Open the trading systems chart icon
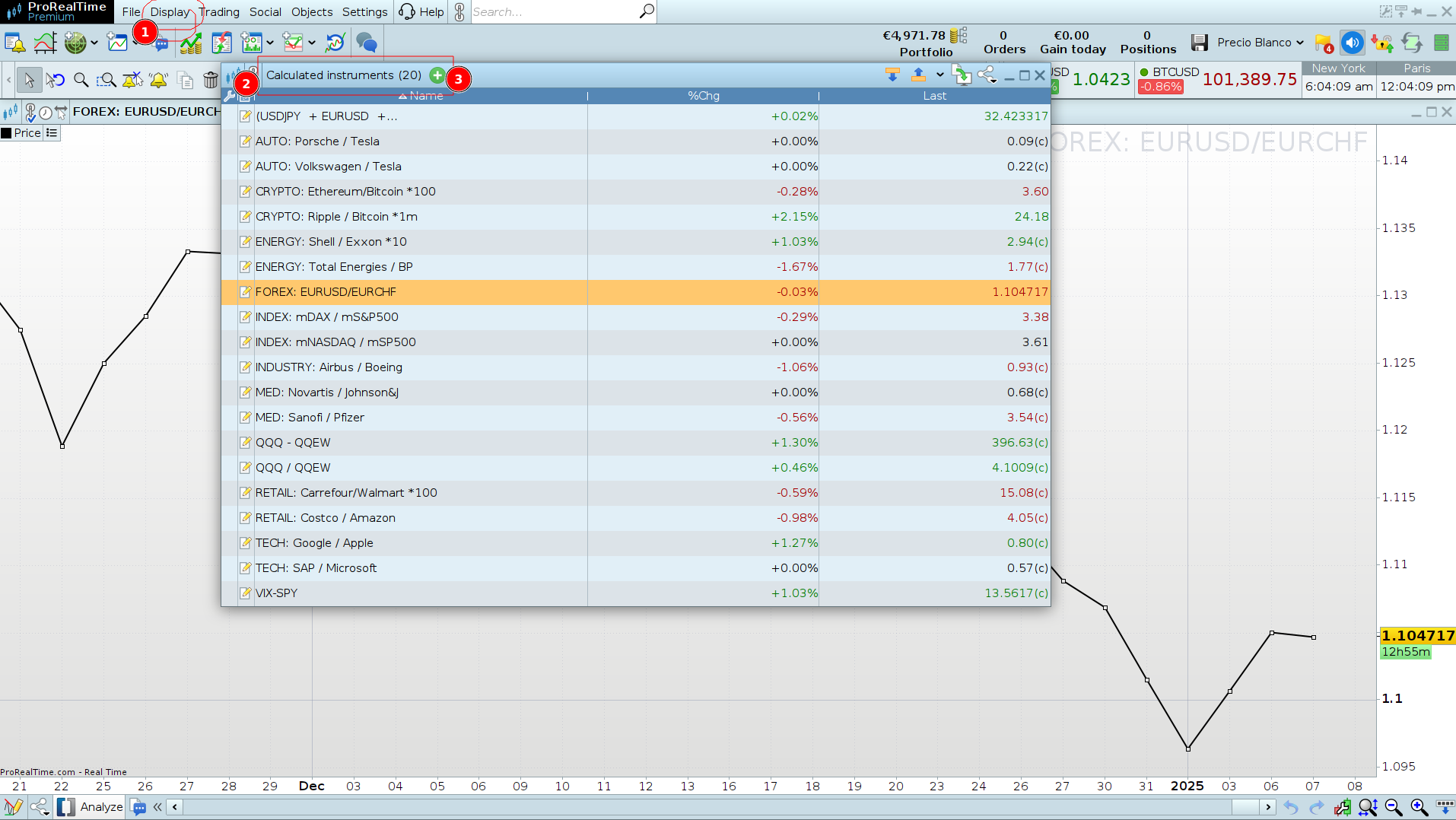Screen dimensions: 1456x820 click(293, 43)
